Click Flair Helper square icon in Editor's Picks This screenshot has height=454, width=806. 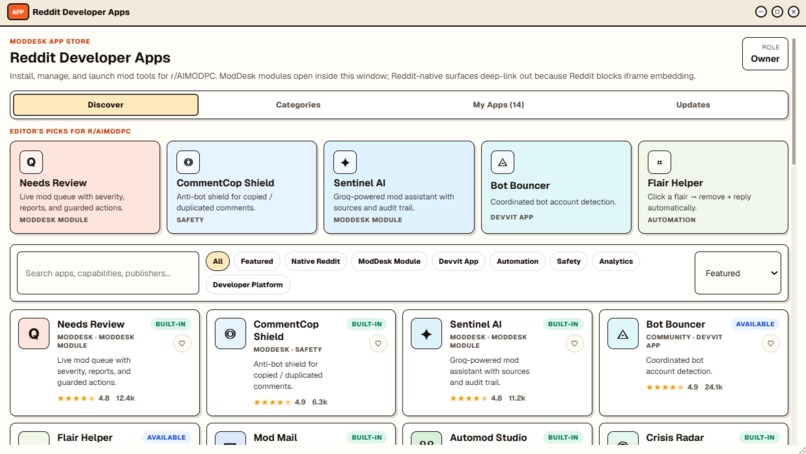point(659,162)
